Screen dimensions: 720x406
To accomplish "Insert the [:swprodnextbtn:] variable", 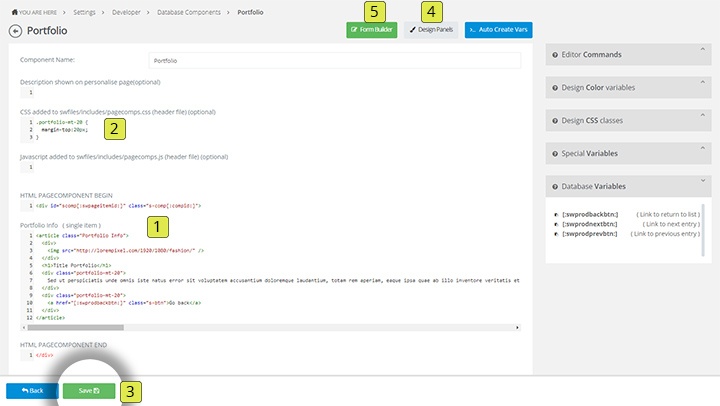I will tap(590, 224).
